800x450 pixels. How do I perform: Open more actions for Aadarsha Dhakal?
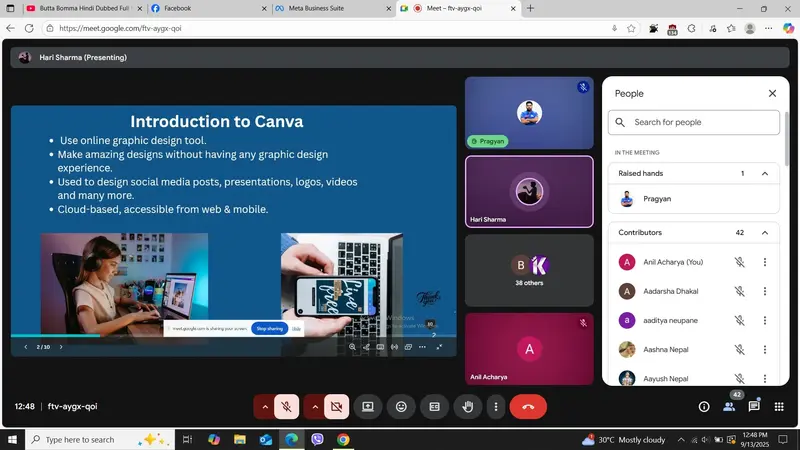click(765, 291)
